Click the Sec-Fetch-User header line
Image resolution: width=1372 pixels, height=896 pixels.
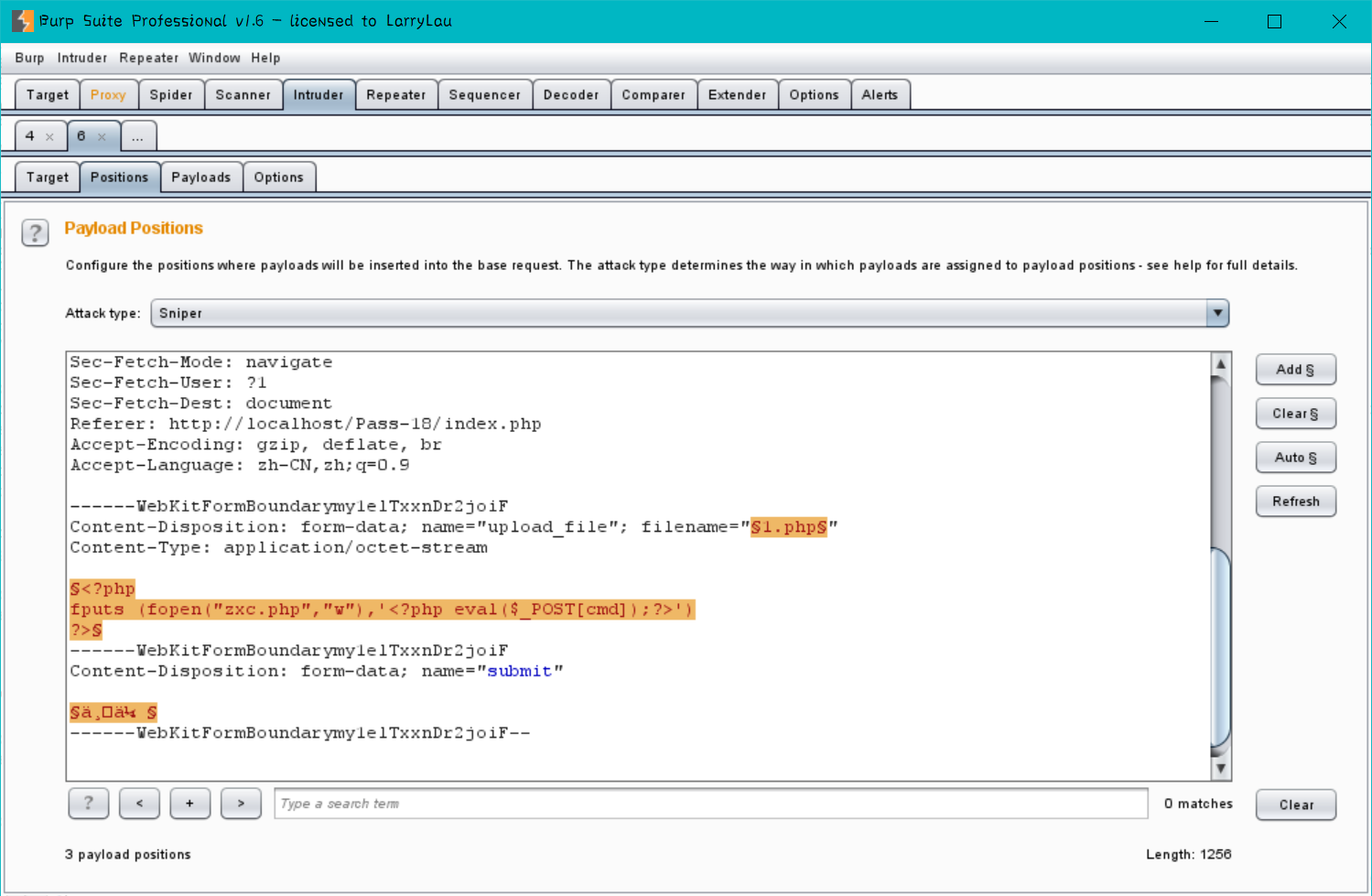[x=168, y=383]
